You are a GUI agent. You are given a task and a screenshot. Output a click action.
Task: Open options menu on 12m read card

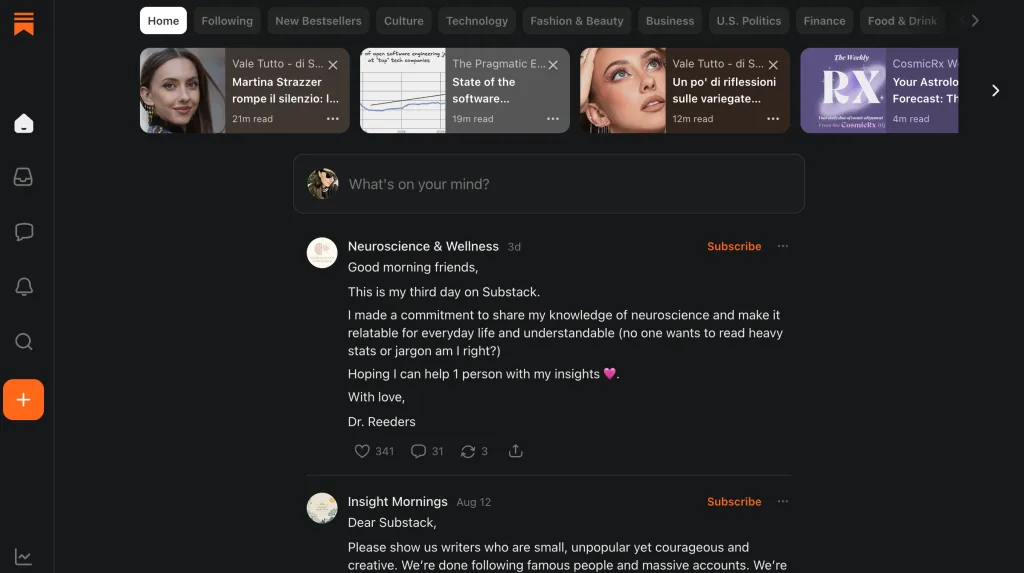point(773,119)
